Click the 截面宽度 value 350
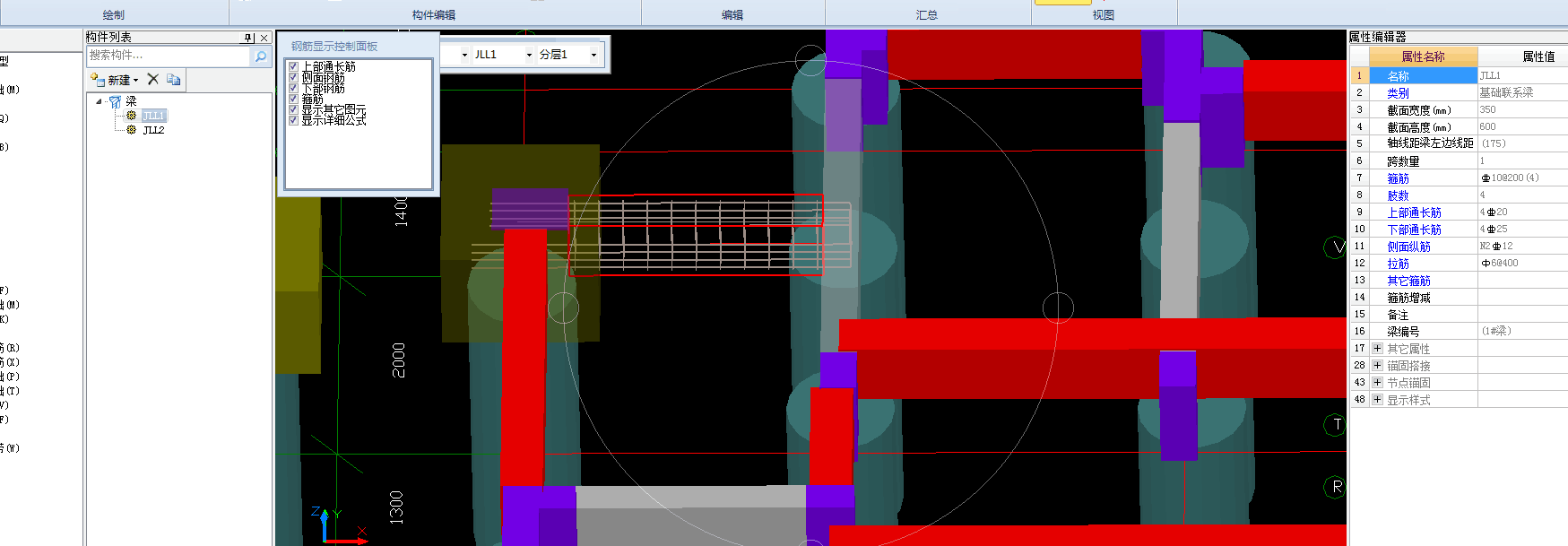This screenshot has height=546, width=1568. pyautogui.click(x=1522, y=110)
